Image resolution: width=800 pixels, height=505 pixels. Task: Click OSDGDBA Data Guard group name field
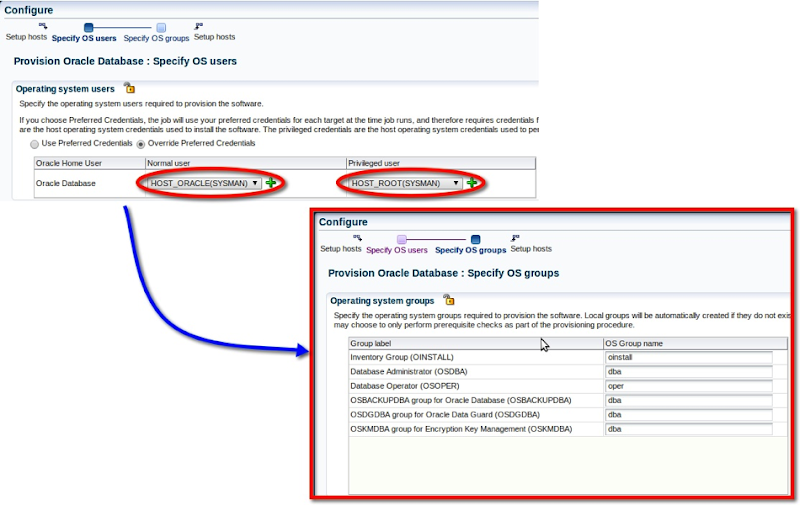689,415
